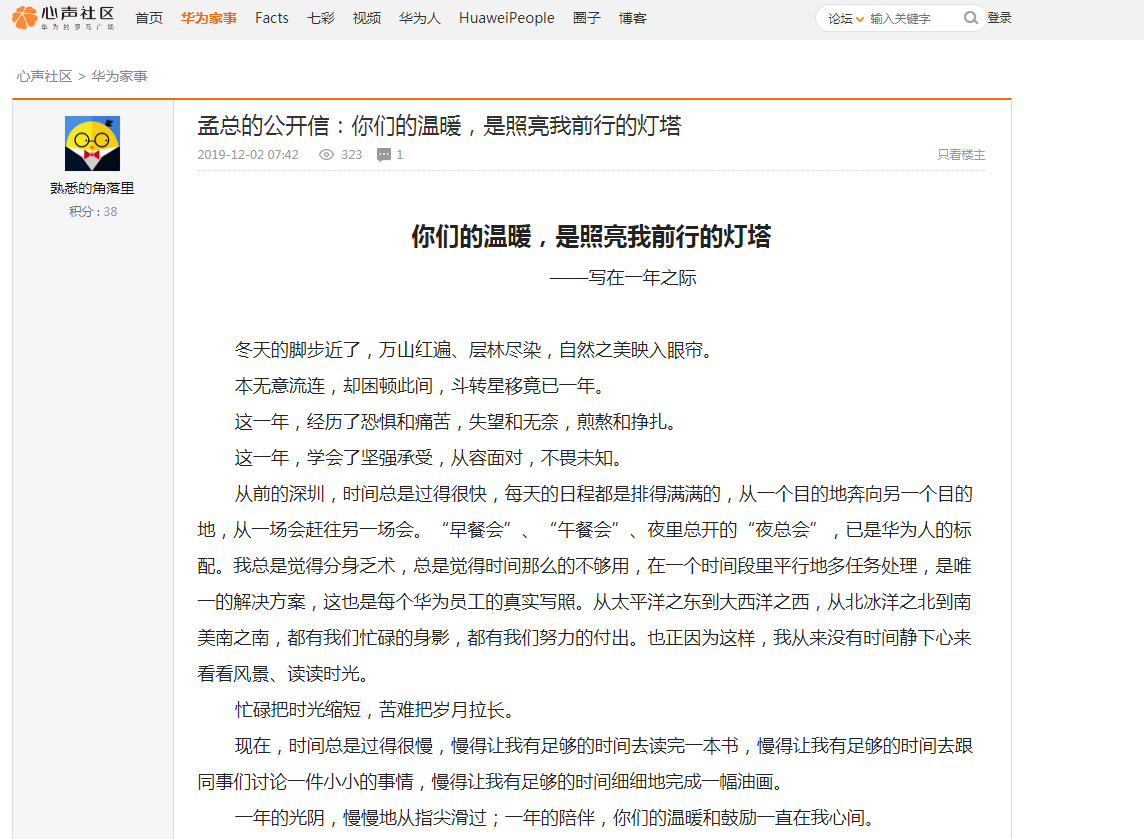Go to the 首页 menu item
This screenshot has height=839, width=1144.
pos(149,18)
